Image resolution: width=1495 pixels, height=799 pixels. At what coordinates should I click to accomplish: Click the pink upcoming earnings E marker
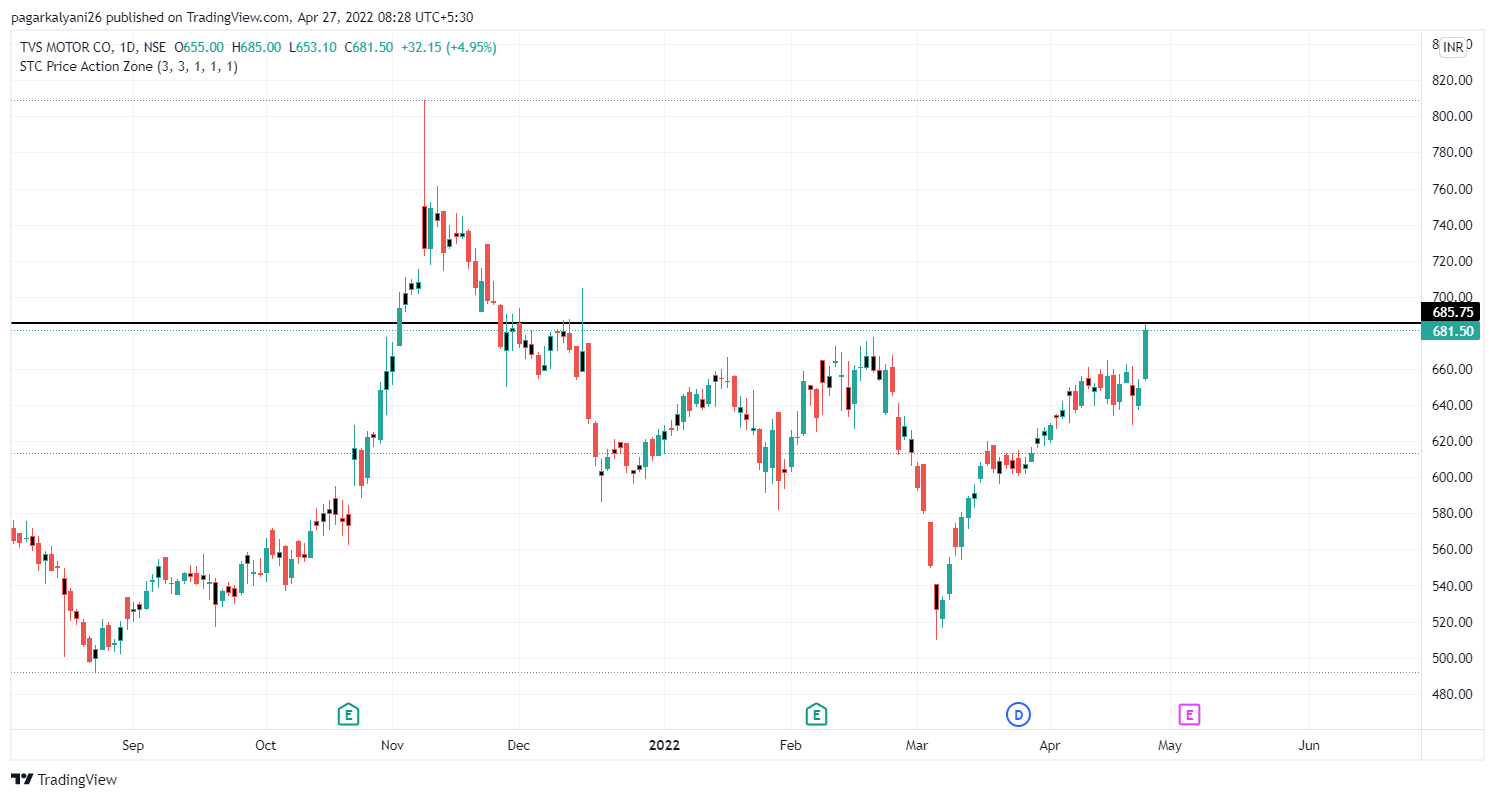click(1189, 714)
